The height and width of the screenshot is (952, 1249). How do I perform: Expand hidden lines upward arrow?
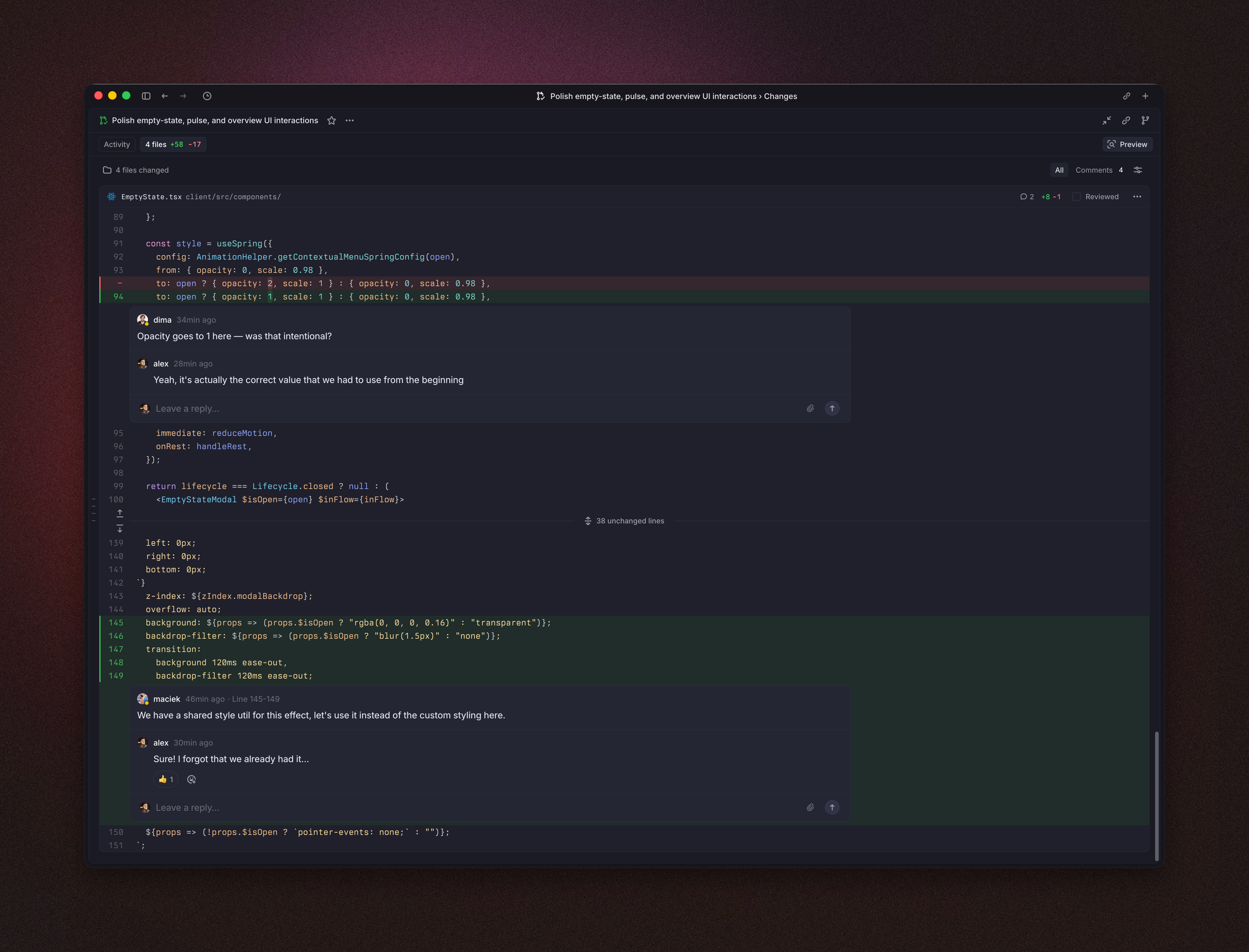[120, 513]
